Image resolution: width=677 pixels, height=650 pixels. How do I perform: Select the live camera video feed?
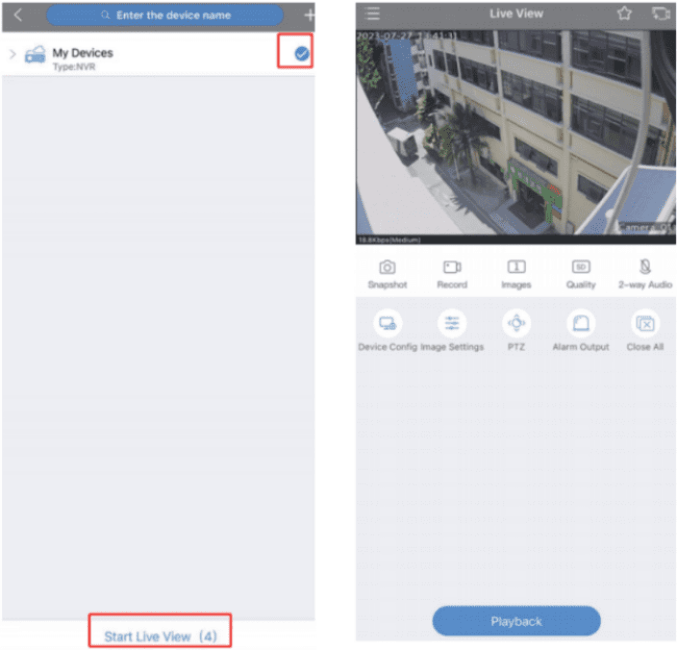[x=516, y=137]
